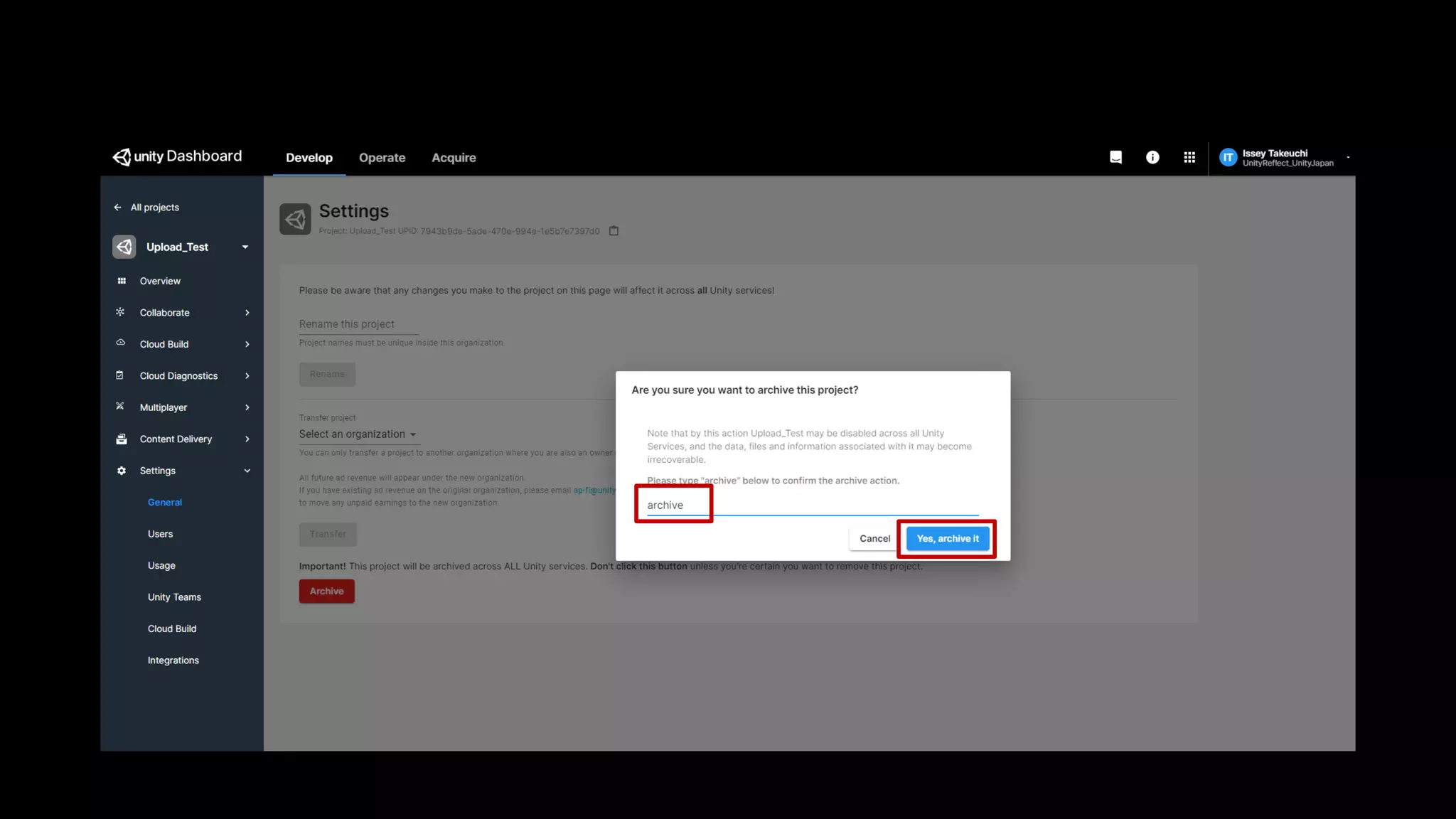Screen dimensions: 1456x819
Task: Expand the Collaborate section chevron
Action: 247,313
